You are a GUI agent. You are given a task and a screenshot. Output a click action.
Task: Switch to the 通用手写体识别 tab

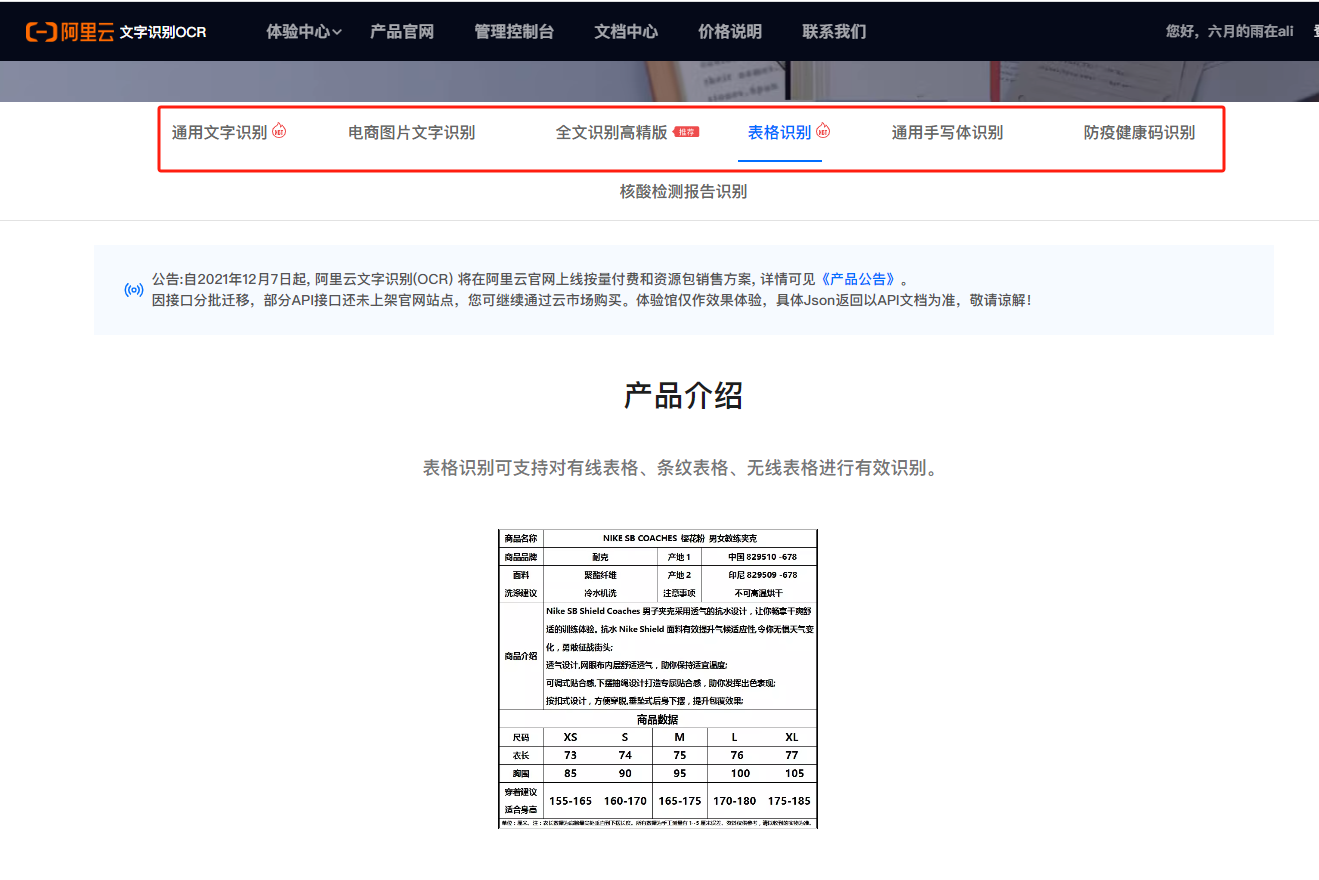[947, 133]
